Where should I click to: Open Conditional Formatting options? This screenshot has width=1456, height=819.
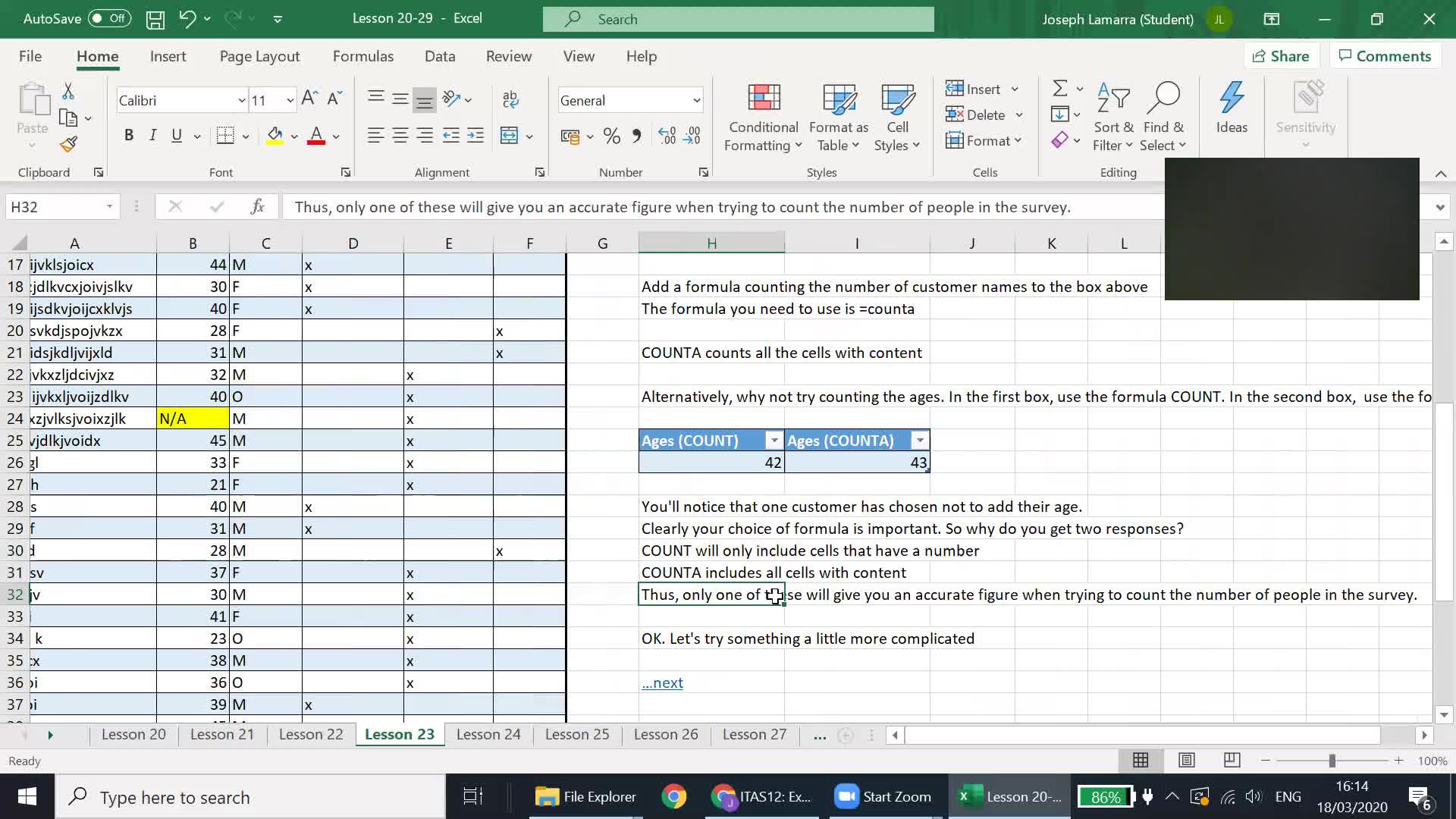coord(763,118)
